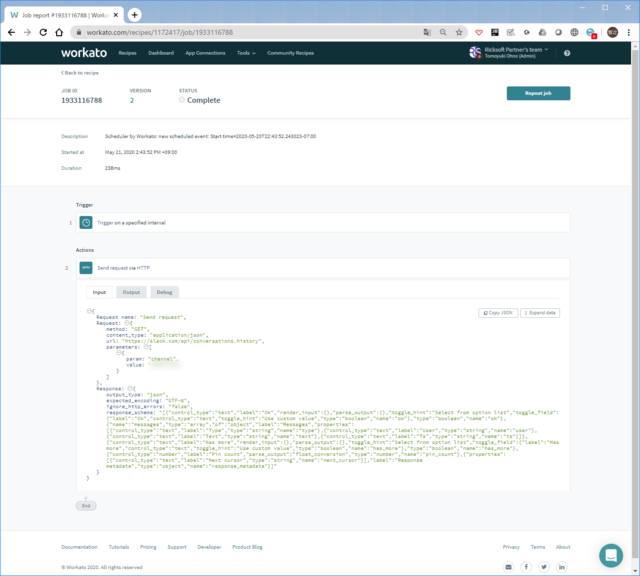Open version 2 link
Viewport: 640px width, 576px height.
[132, 100]
